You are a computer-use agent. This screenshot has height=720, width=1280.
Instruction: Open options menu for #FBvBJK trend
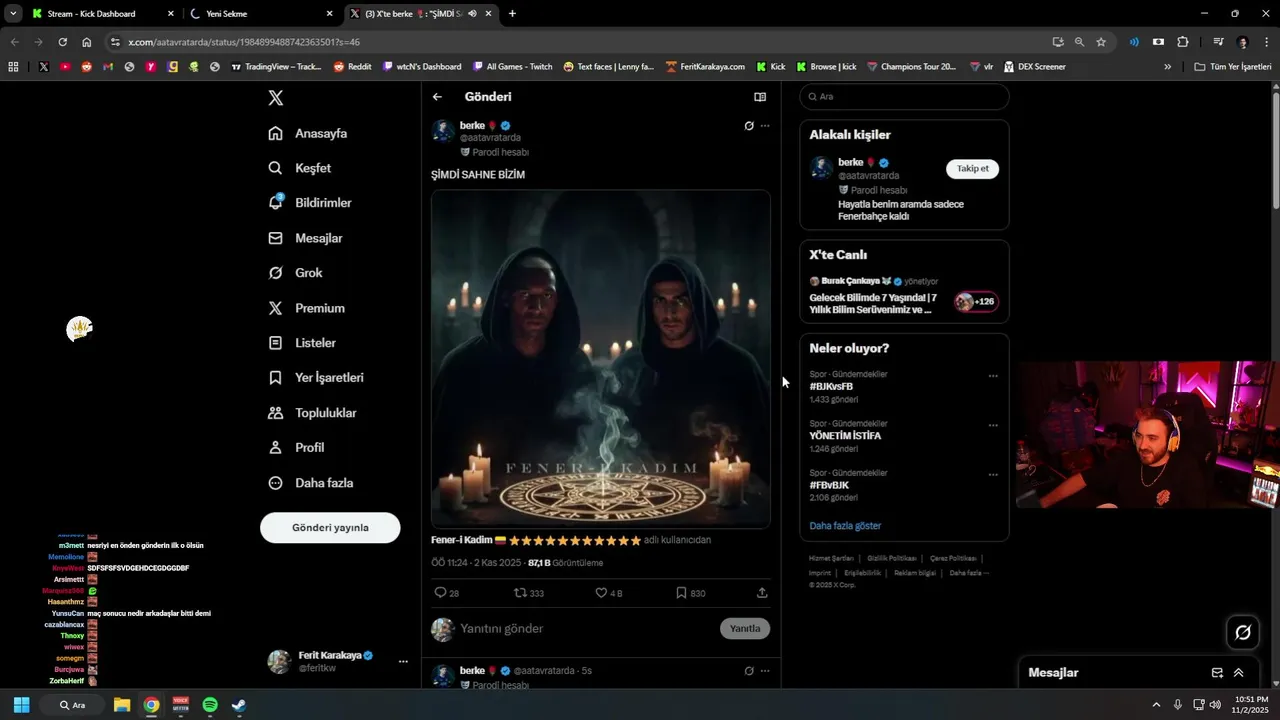coord(993,474)
